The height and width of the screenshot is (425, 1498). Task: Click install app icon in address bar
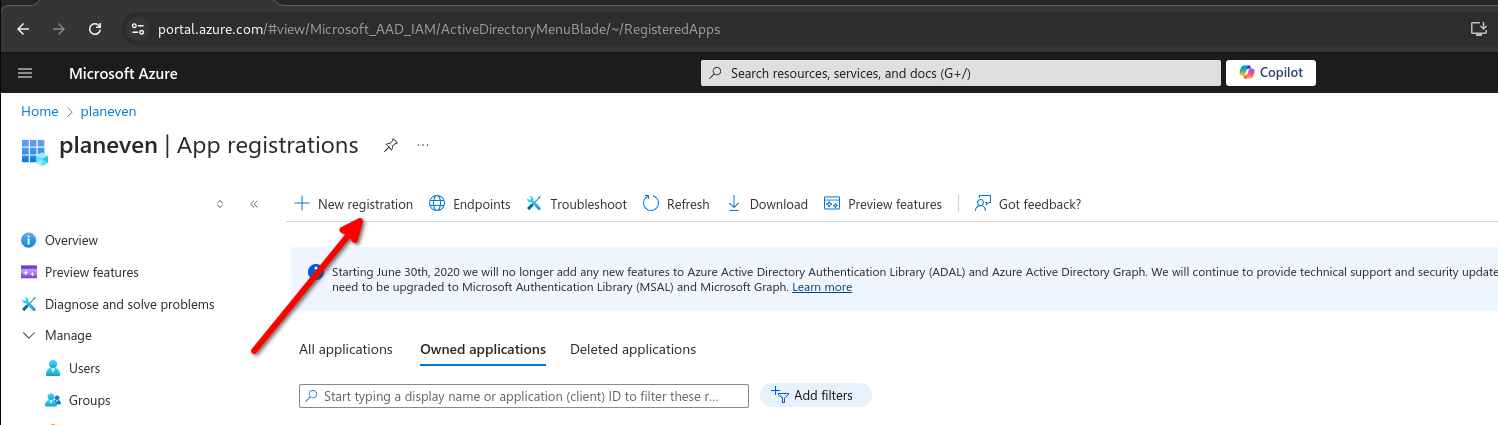1478,29
